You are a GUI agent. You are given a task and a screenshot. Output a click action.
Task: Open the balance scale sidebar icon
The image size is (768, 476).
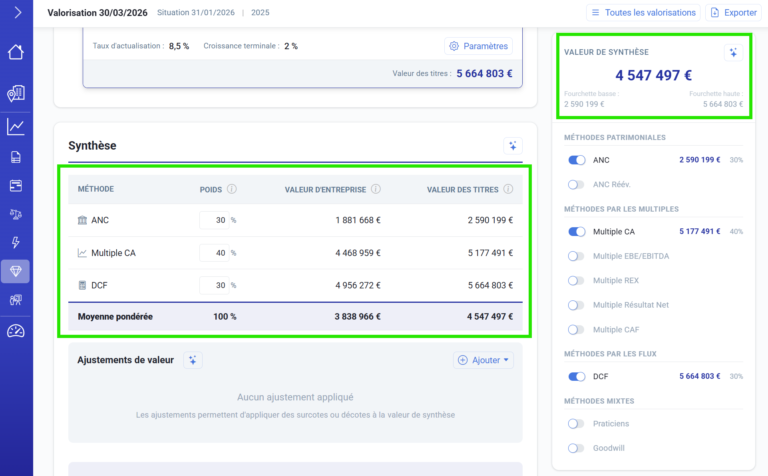16,214
